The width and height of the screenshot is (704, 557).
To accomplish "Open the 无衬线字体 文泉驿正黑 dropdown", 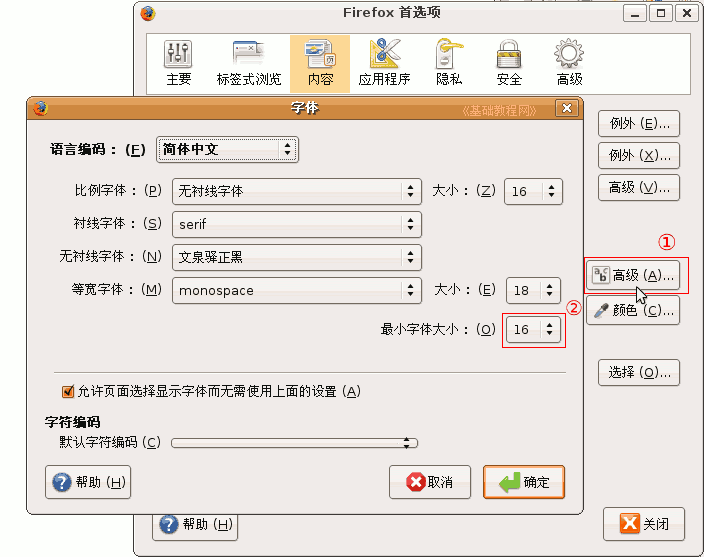I will pos(297,258).
